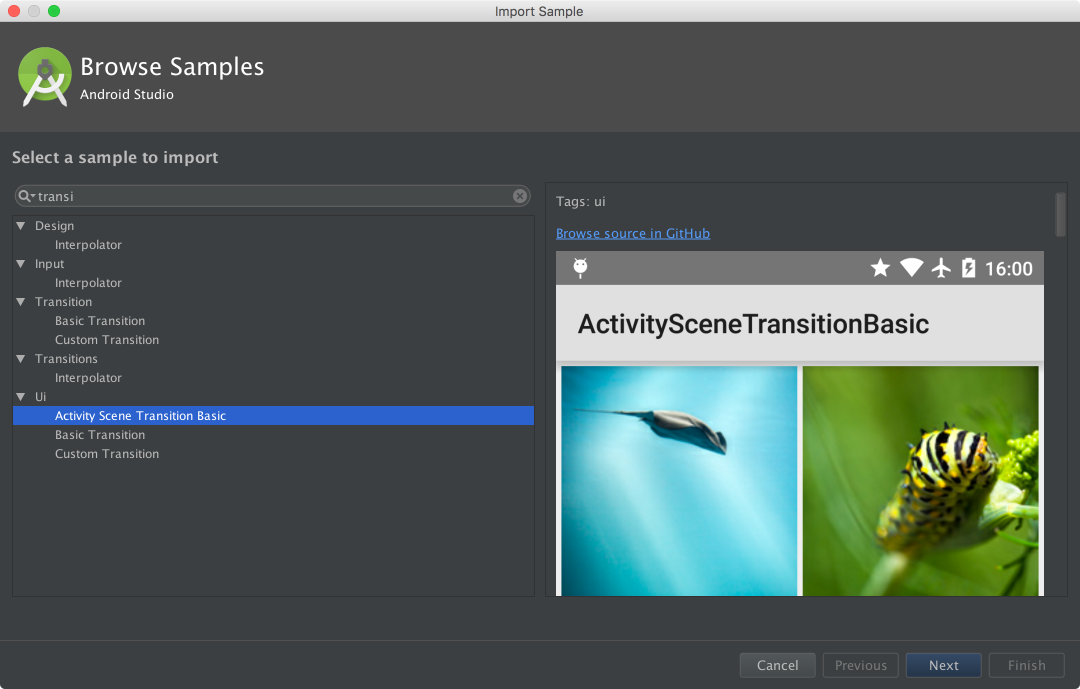Select Basic Transition under Ui
This screenshot has width=1080, height=689.
(x=100, y=435)
